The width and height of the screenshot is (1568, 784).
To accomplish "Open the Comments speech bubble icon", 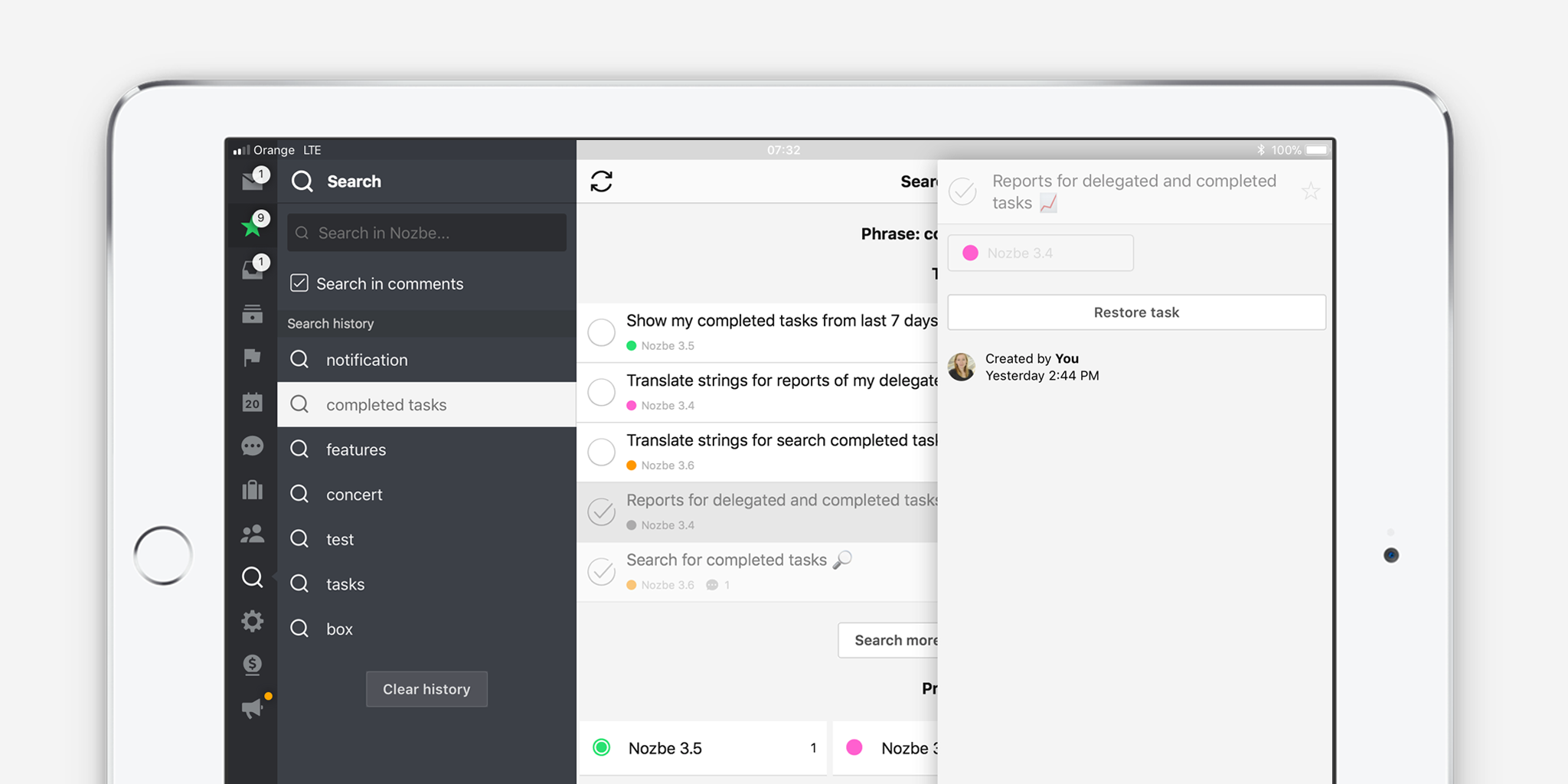I will [253, 446].
